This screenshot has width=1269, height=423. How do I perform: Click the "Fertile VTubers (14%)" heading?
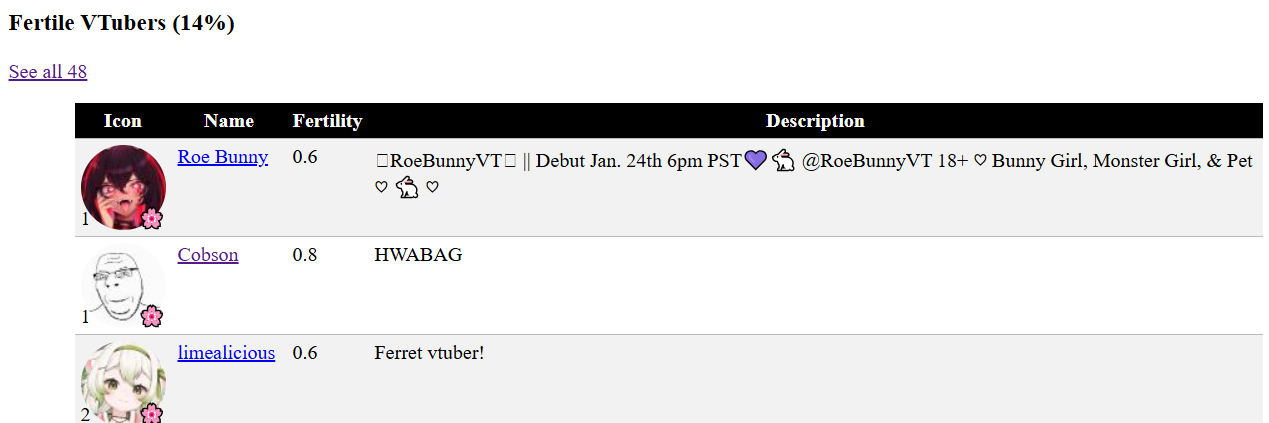coord(122,23)
